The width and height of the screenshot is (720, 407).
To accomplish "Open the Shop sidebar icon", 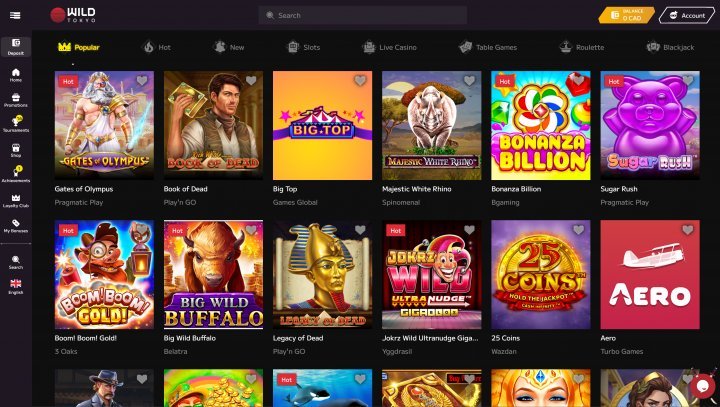I will [x=16, y=150].
